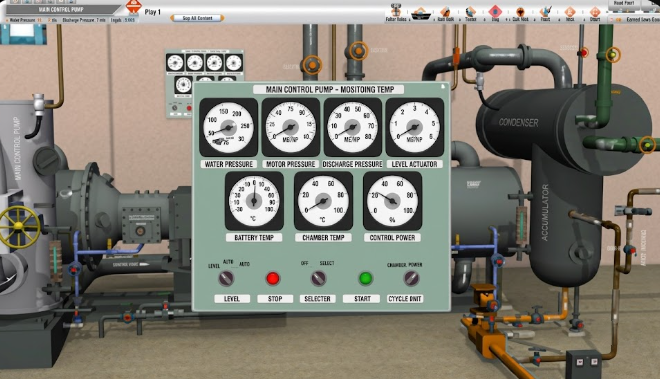Image resolution: width=660 pixels, height=379 pixels.
Task: Turn the CYCLE UNIT rotary knob
Action: pyautogui.click(x=411, y=278)
